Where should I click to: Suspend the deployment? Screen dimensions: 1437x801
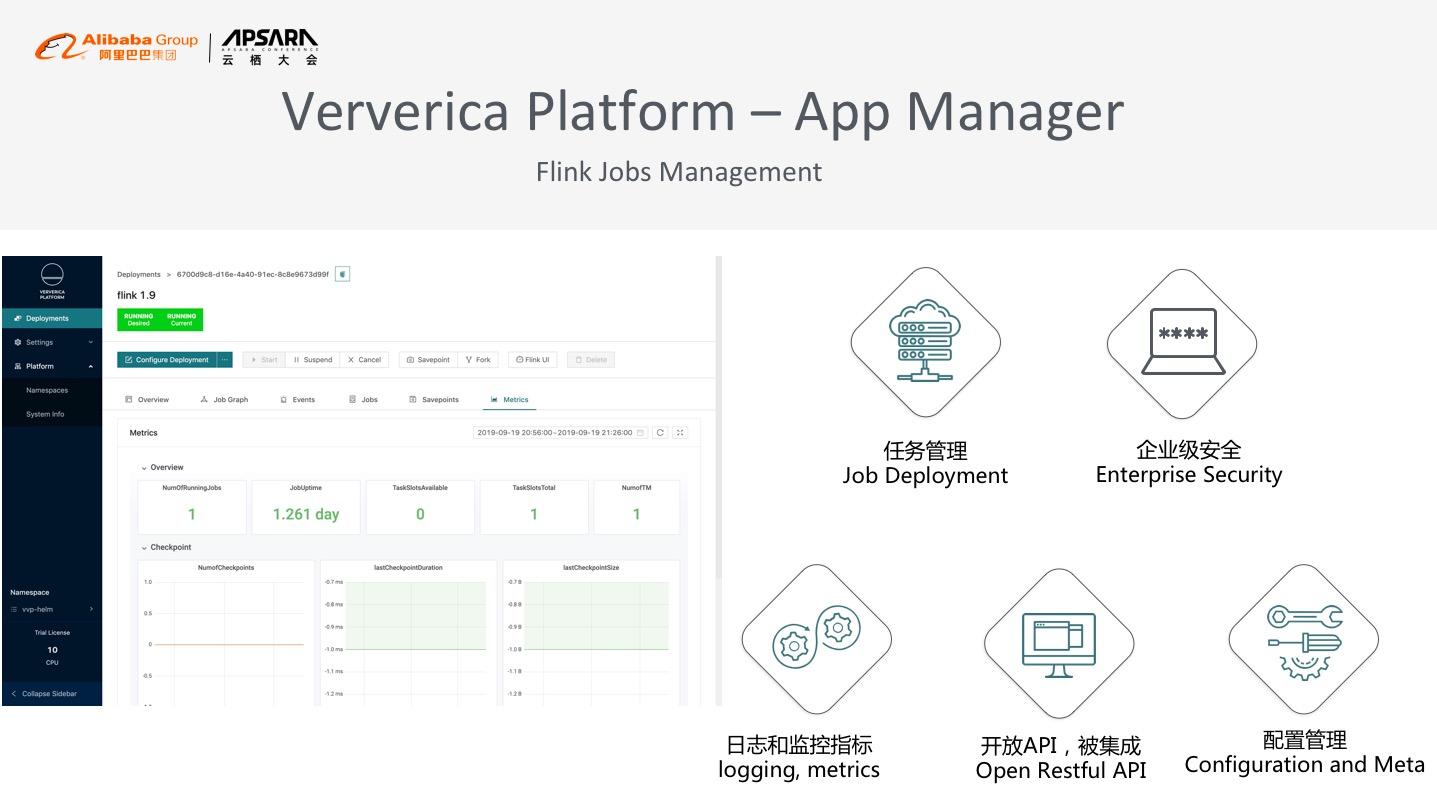click(313, 360)
